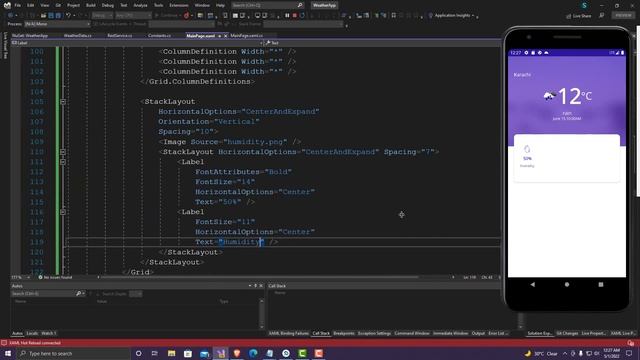Open the Git Changes tab
Image resolution: width=640 pixels, height=360 pixels.
click(x=567, y=333)
